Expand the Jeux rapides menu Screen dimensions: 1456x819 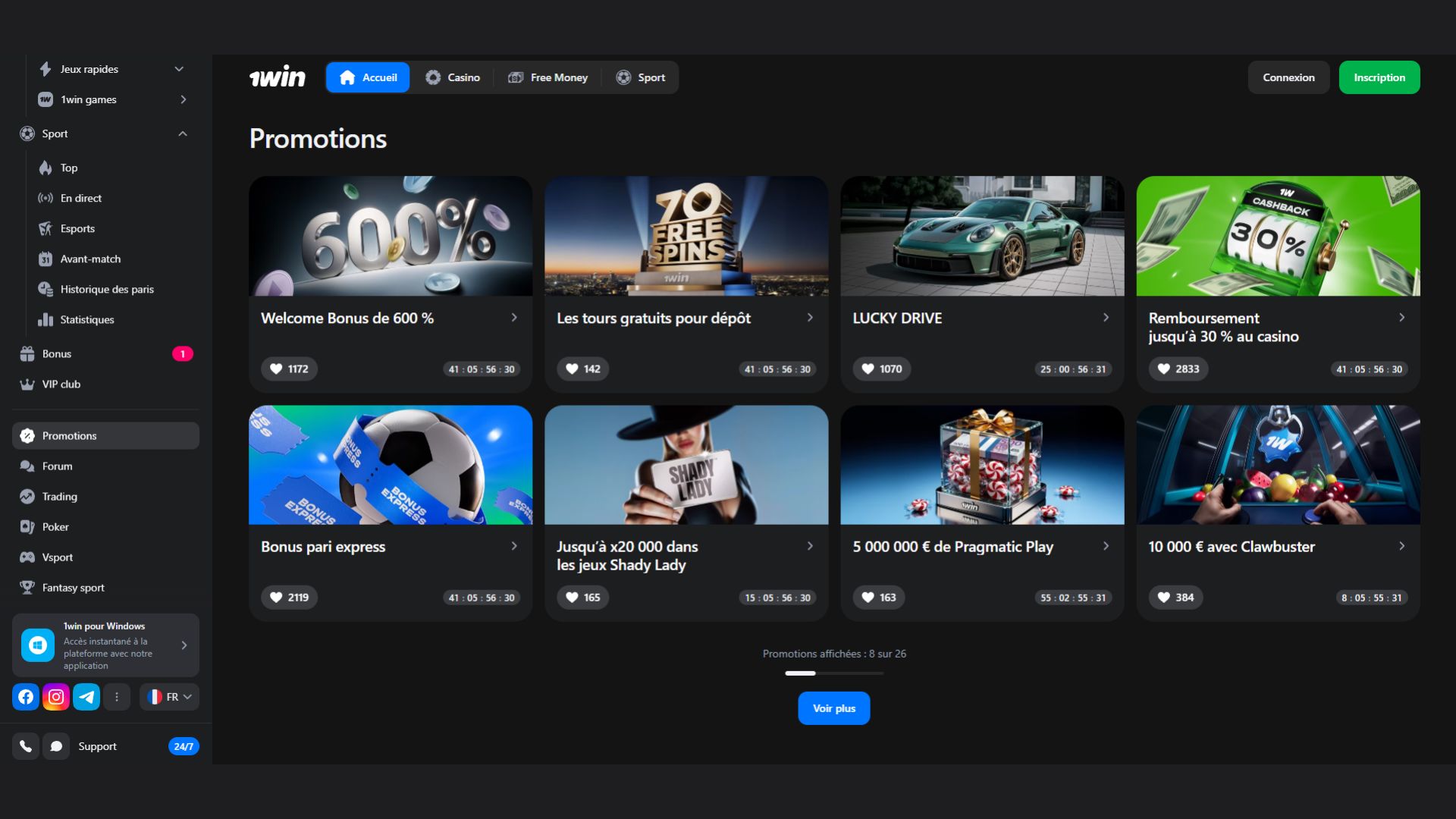[x=179, y=68]
